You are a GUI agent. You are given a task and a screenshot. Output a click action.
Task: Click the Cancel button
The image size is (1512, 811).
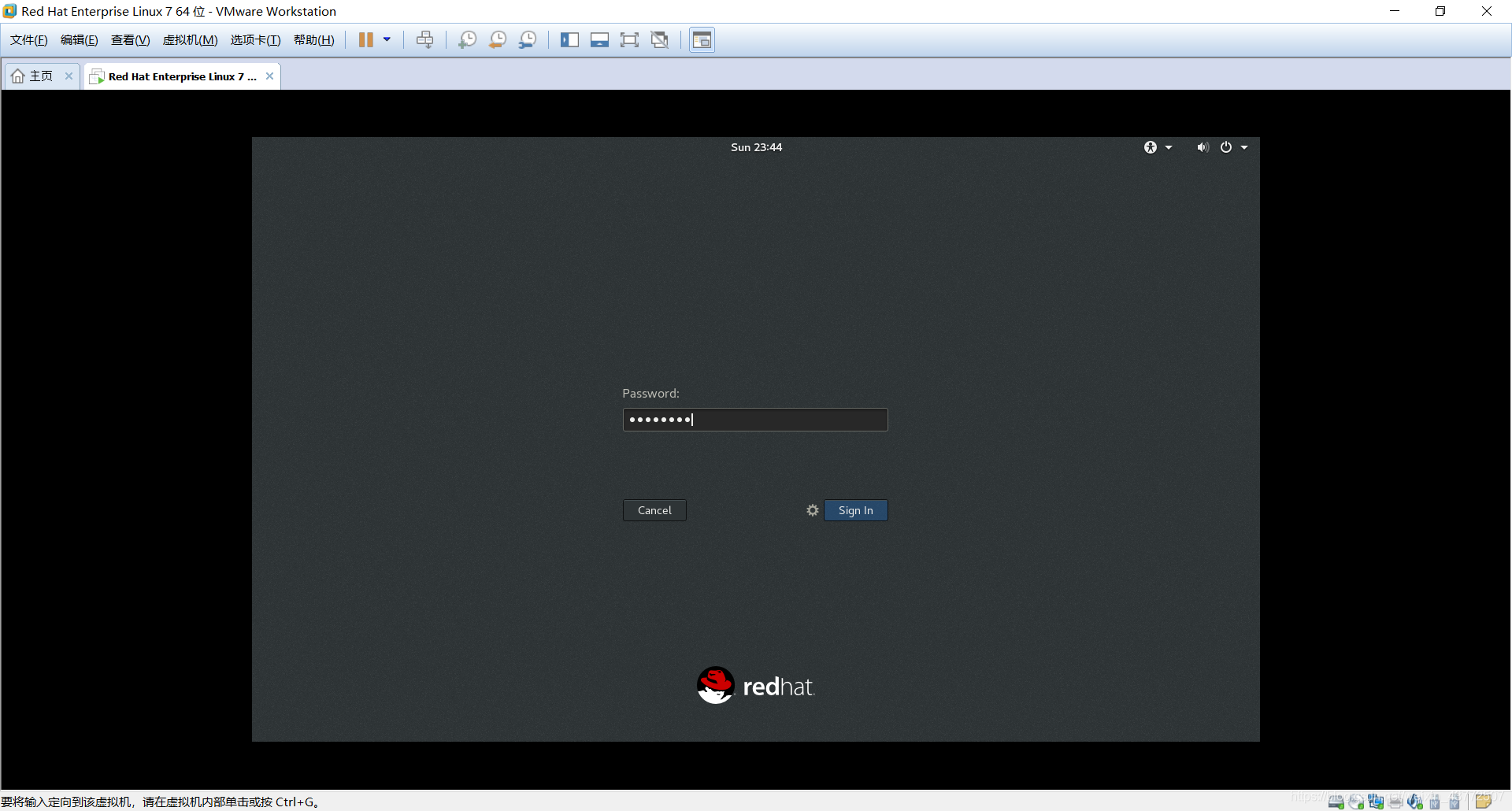click(x=654, y=510)
